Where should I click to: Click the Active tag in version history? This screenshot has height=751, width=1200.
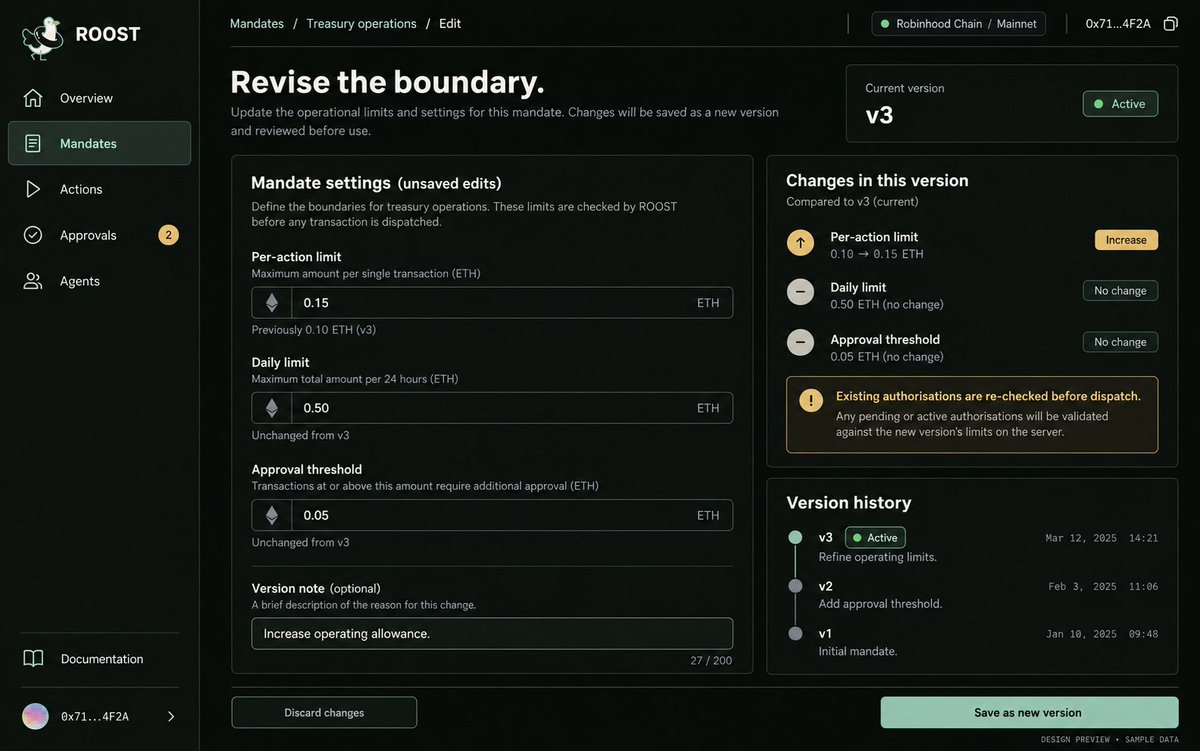tap(875, 537)
